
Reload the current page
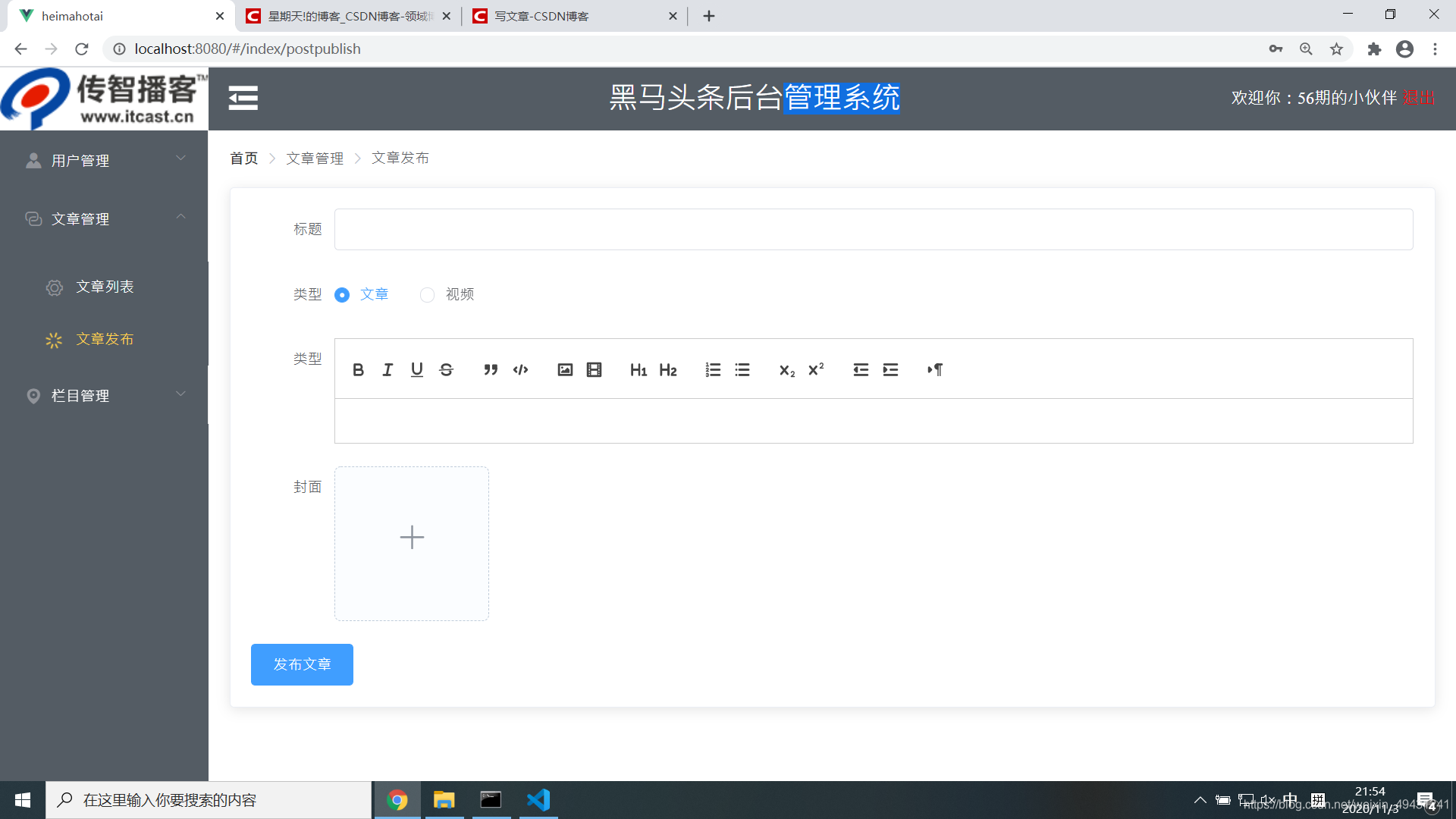pos(82,49)
